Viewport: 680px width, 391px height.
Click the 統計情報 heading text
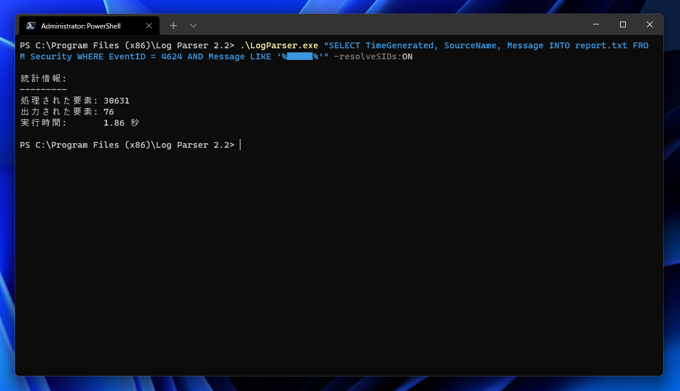pos(43,78)
